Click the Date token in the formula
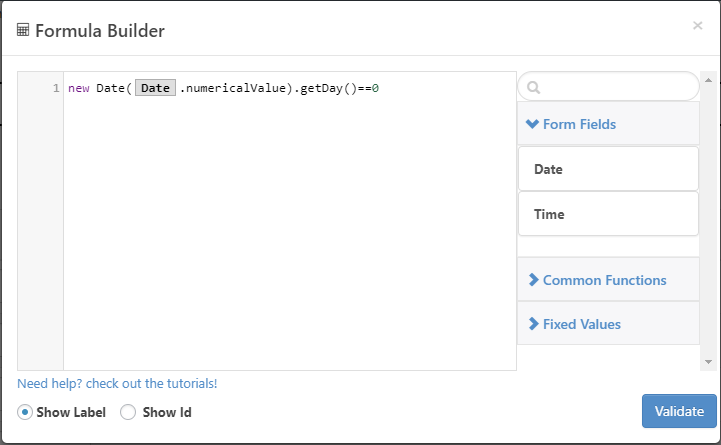Viewport: 721px width, 445px height. click(x=155, y=88)
